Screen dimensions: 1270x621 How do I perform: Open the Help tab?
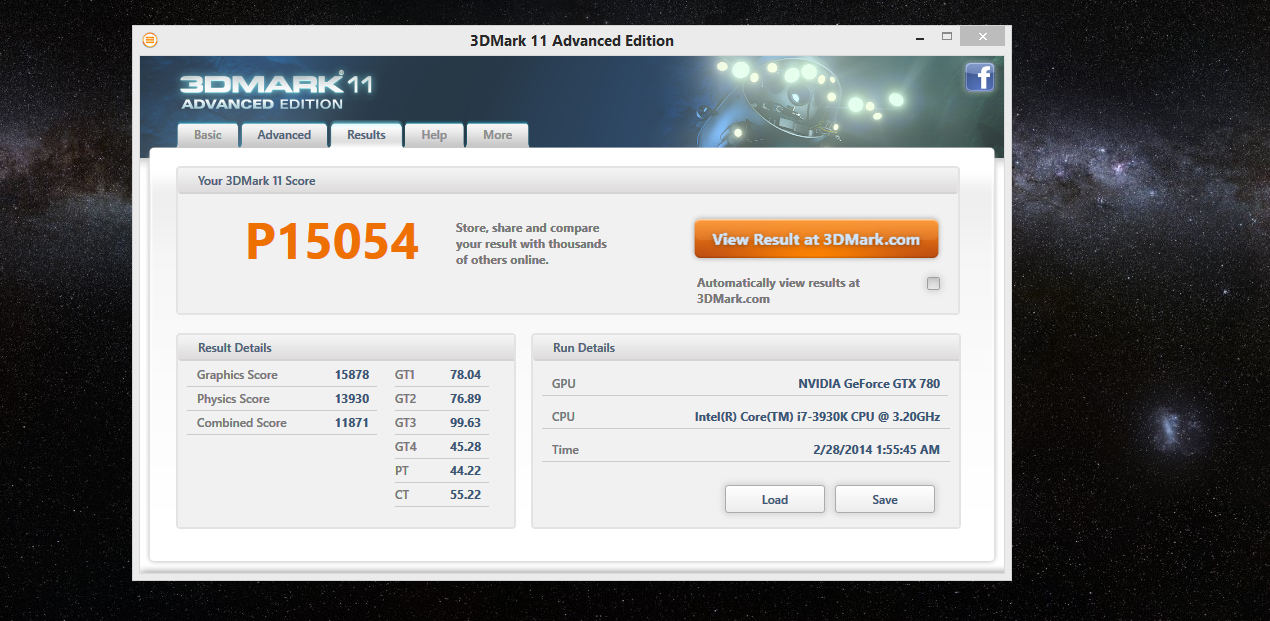coord(434,135)
